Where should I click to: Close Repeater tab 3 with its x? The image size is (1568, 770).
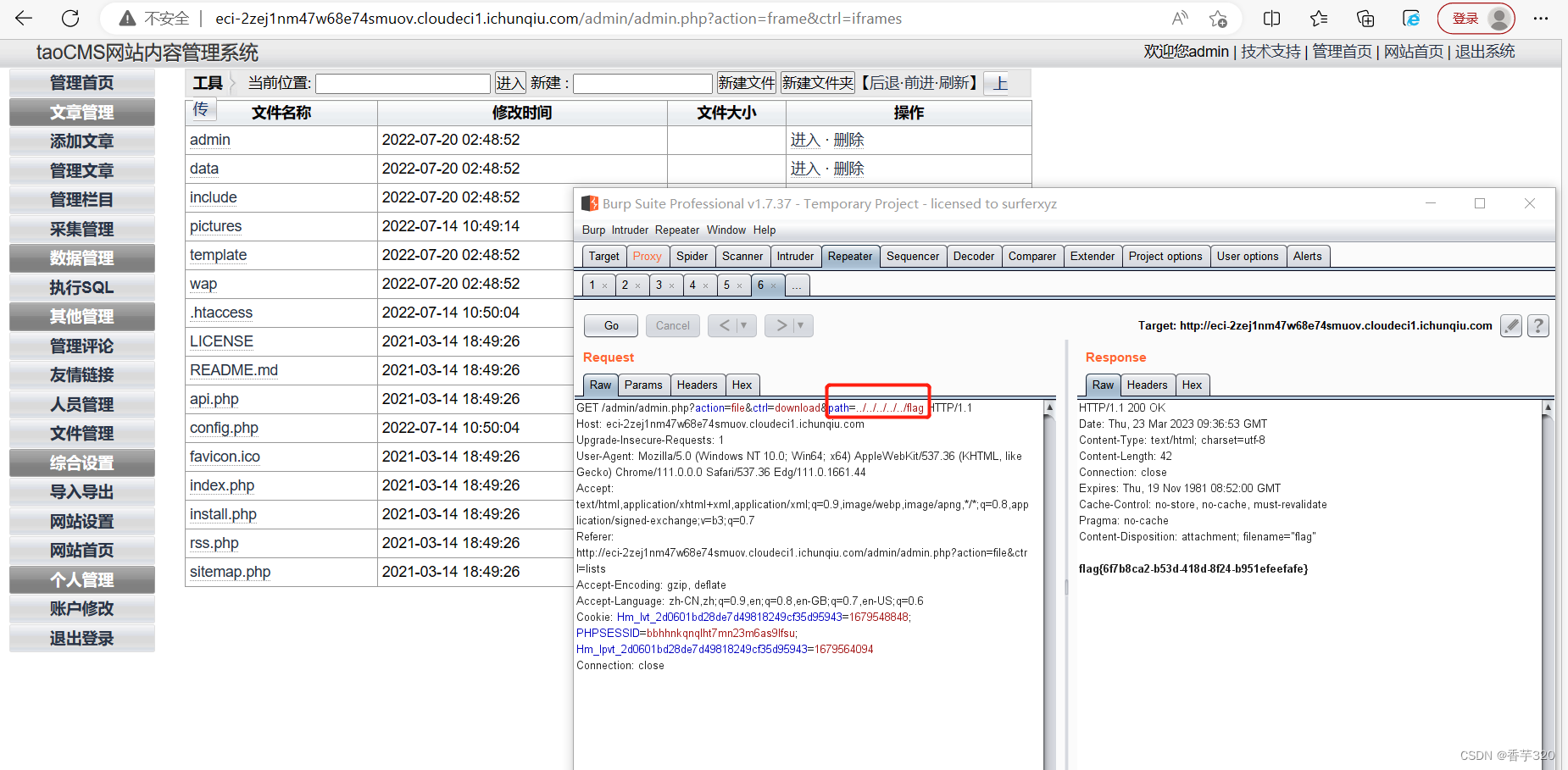[672, 285]
